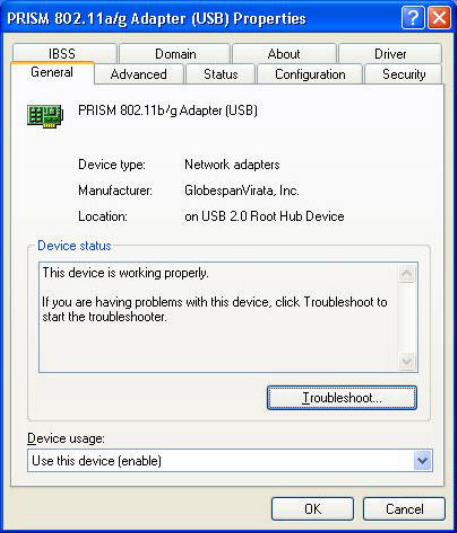
Task: Open the Configuration tab
Action: click(x=310, y=74)
